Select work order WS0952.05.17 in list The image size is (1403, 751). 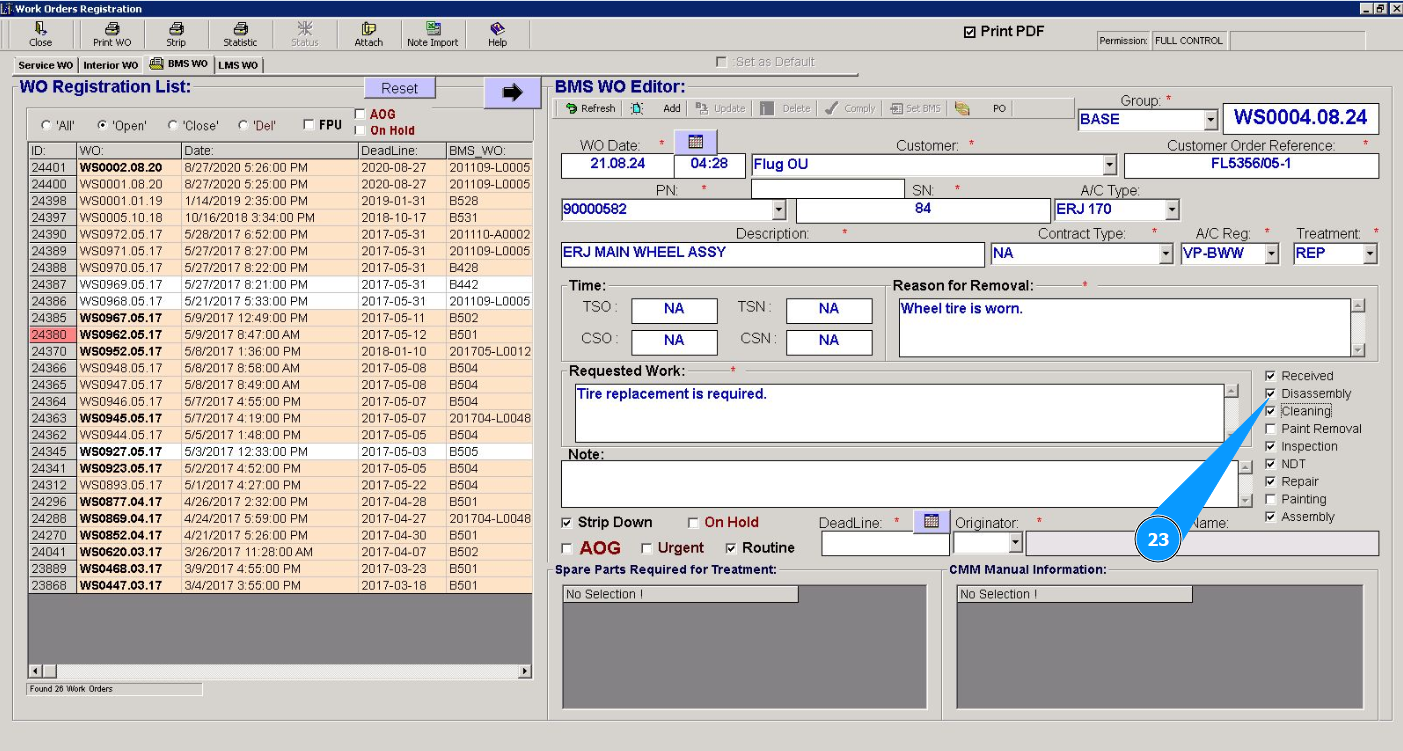tap(120, 351)
